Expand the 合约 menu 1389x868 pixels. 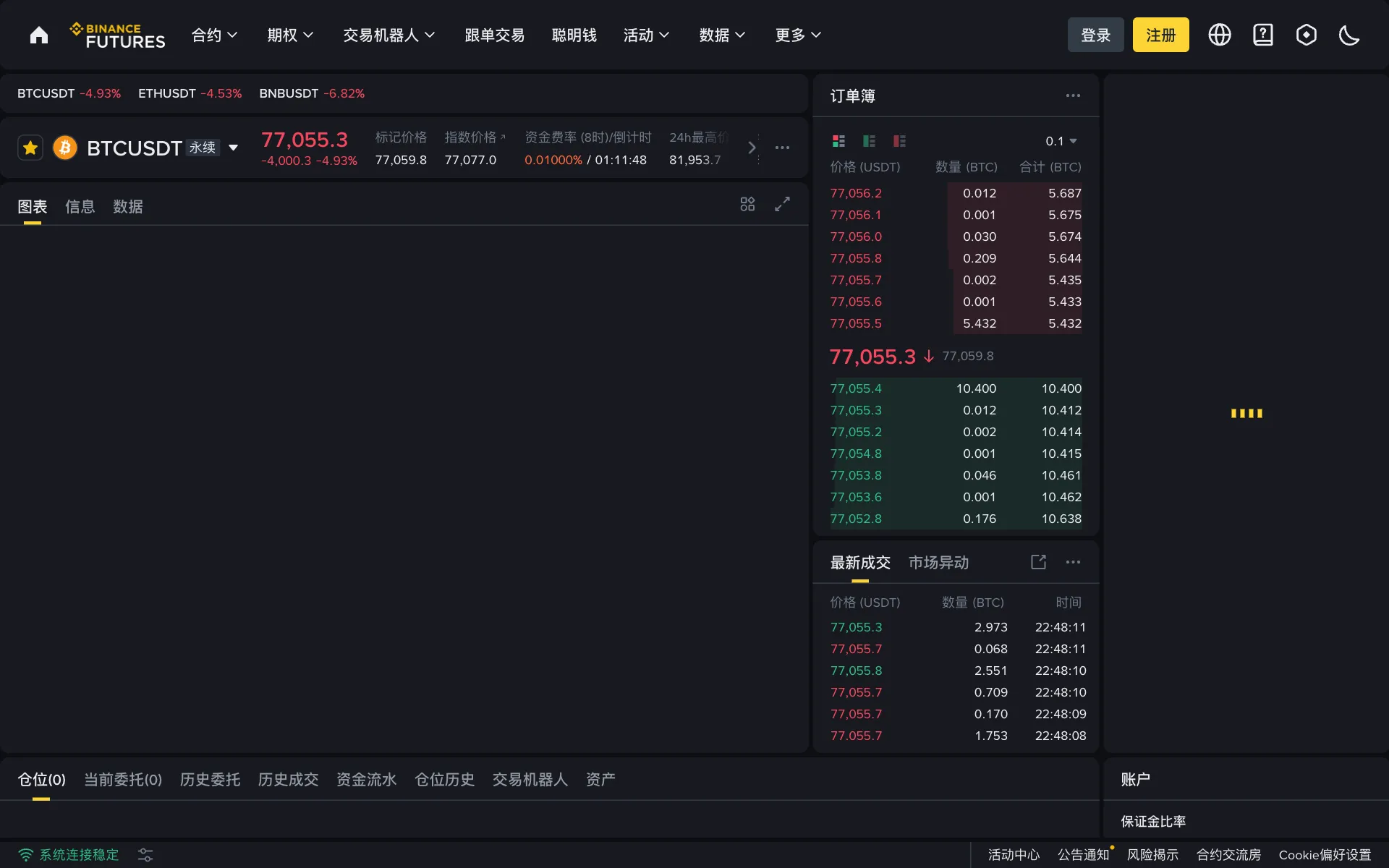[214, 35]
